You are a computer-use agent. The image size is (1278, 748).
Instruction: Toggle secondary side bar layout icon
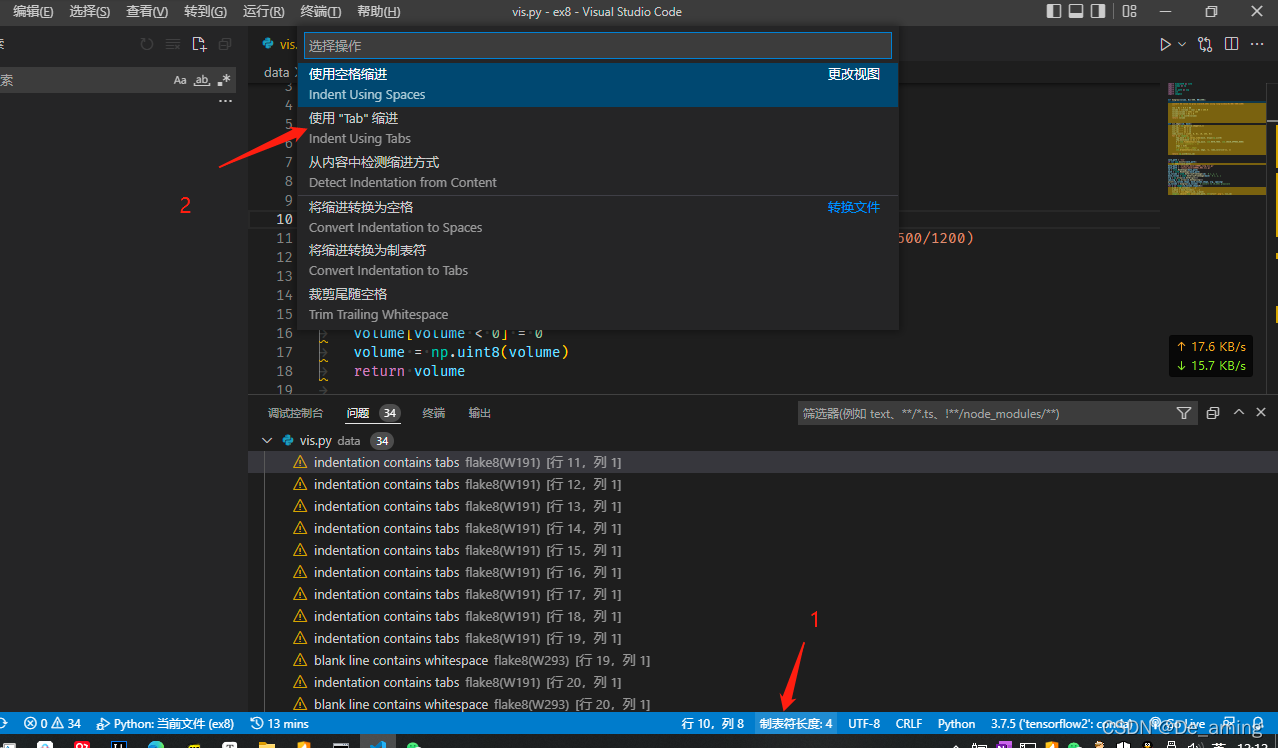pyautogui.click(x=1098, y=12)
